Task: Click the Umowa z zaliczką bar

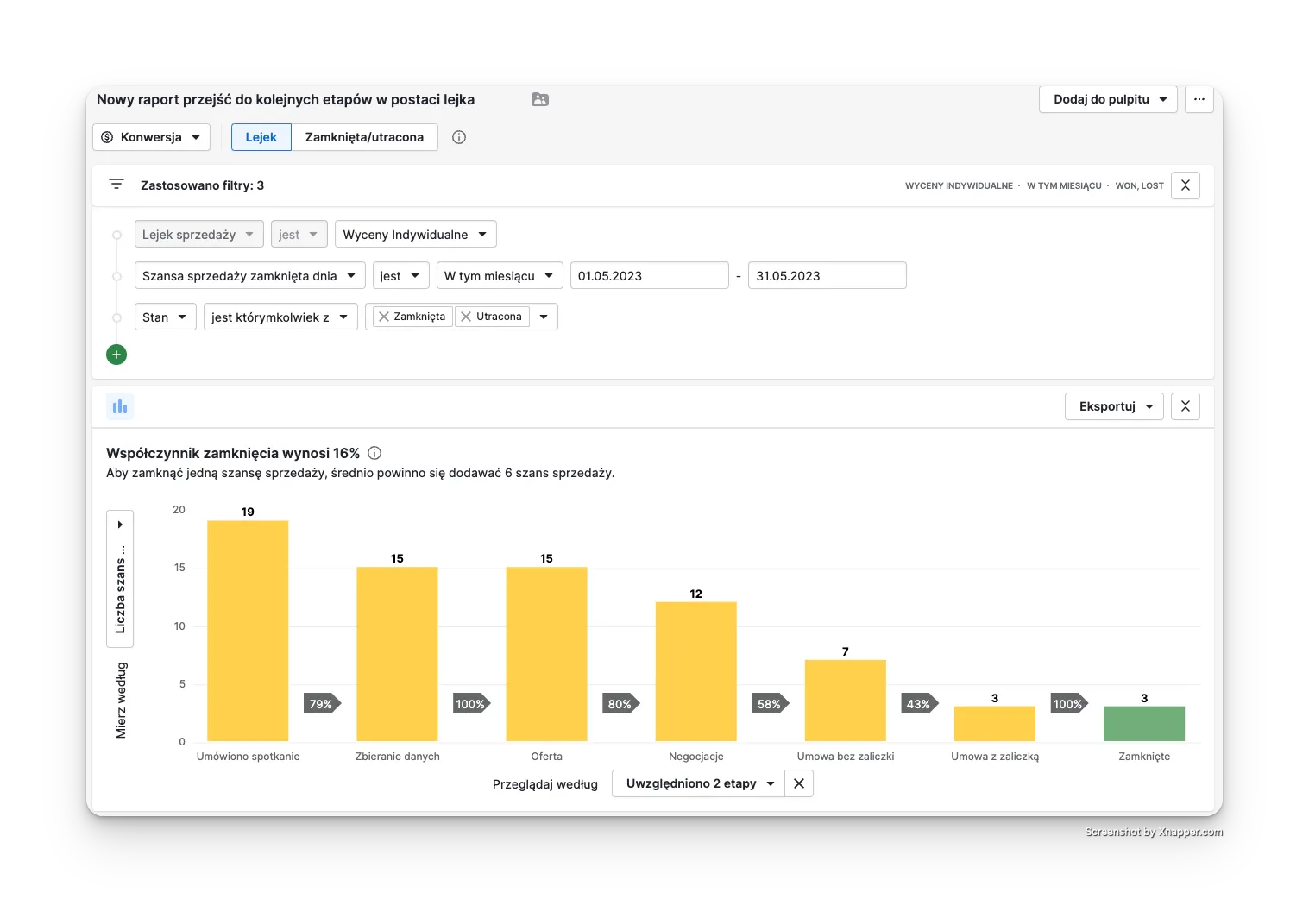Action: [995, 724]
